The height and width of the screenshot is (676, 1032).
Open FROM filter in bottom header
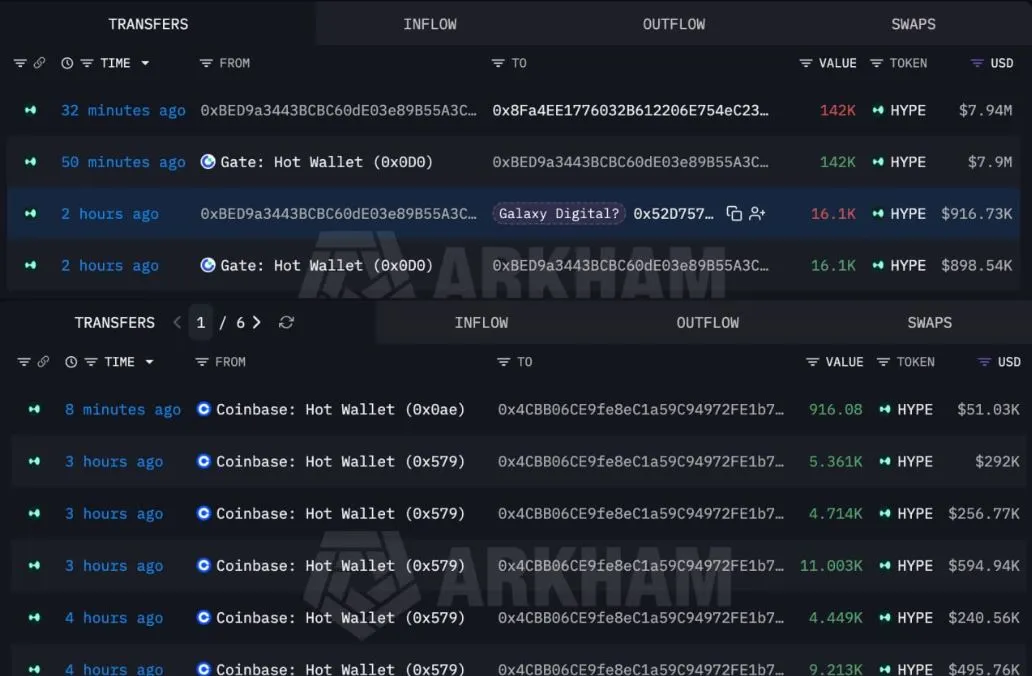tap(202, 362)
